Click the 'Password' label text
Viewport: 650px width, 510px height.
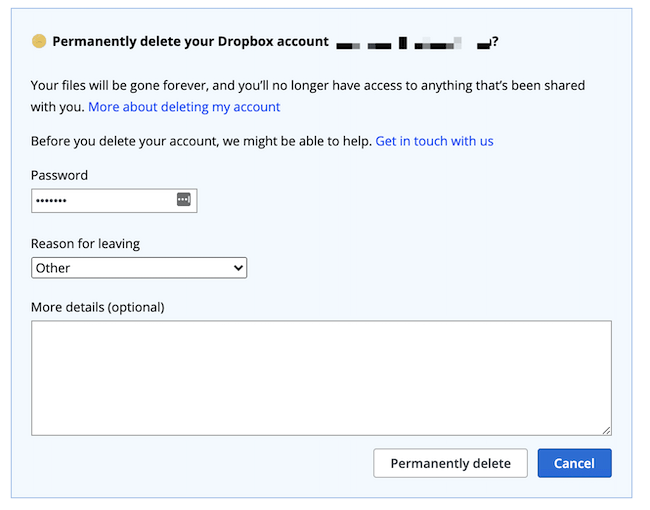[59, 175]
